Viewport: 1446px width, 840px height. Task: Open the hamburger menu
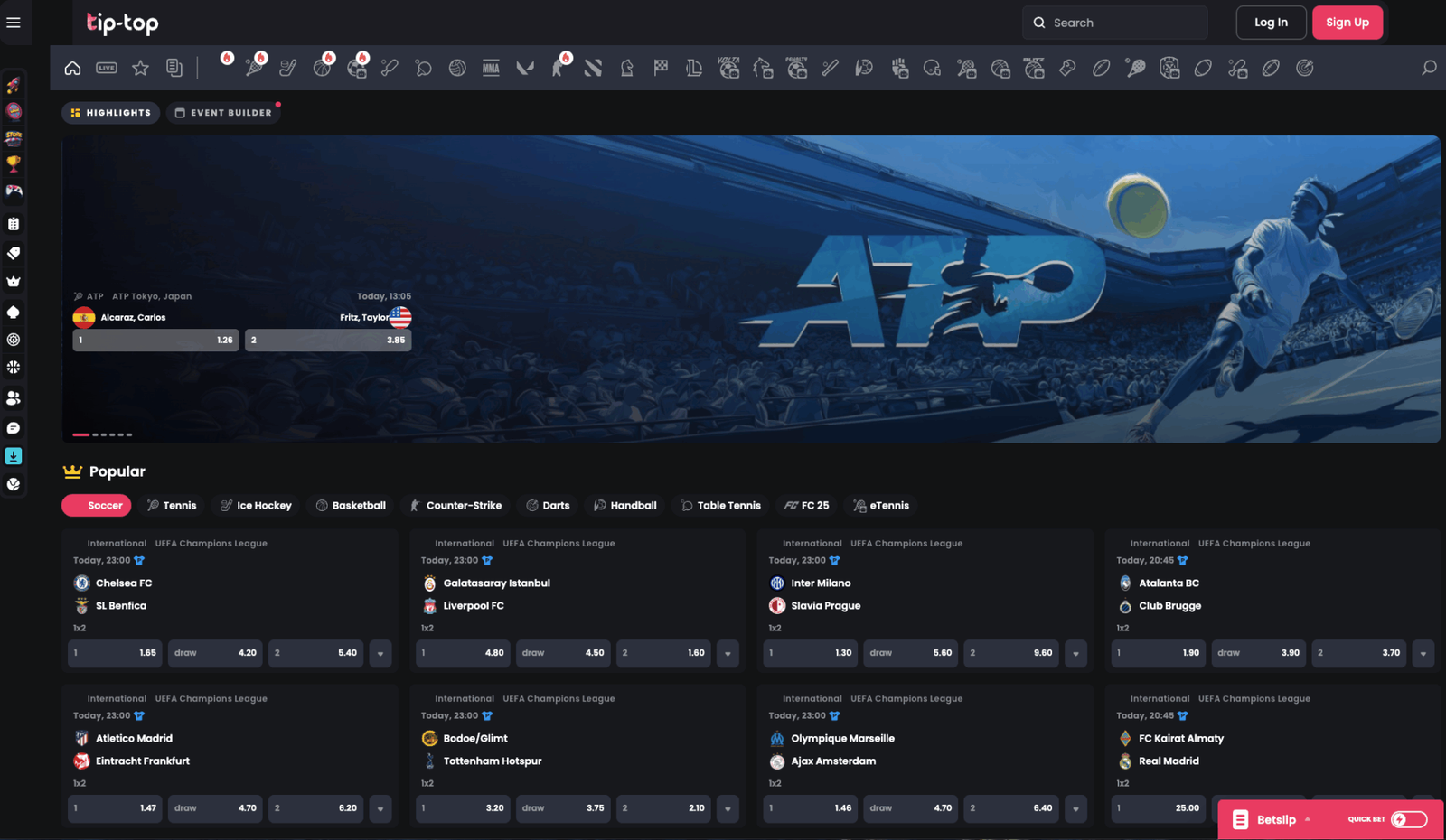pyautogui.click(x=14, y=23)
